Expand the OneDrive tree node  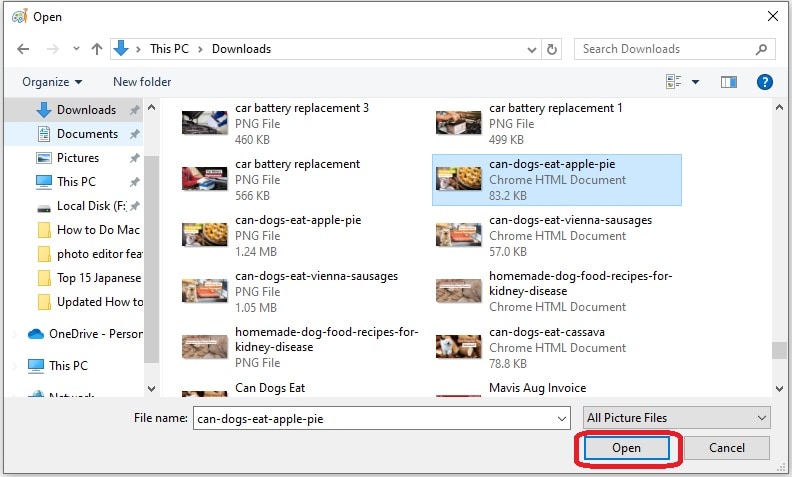12,334
